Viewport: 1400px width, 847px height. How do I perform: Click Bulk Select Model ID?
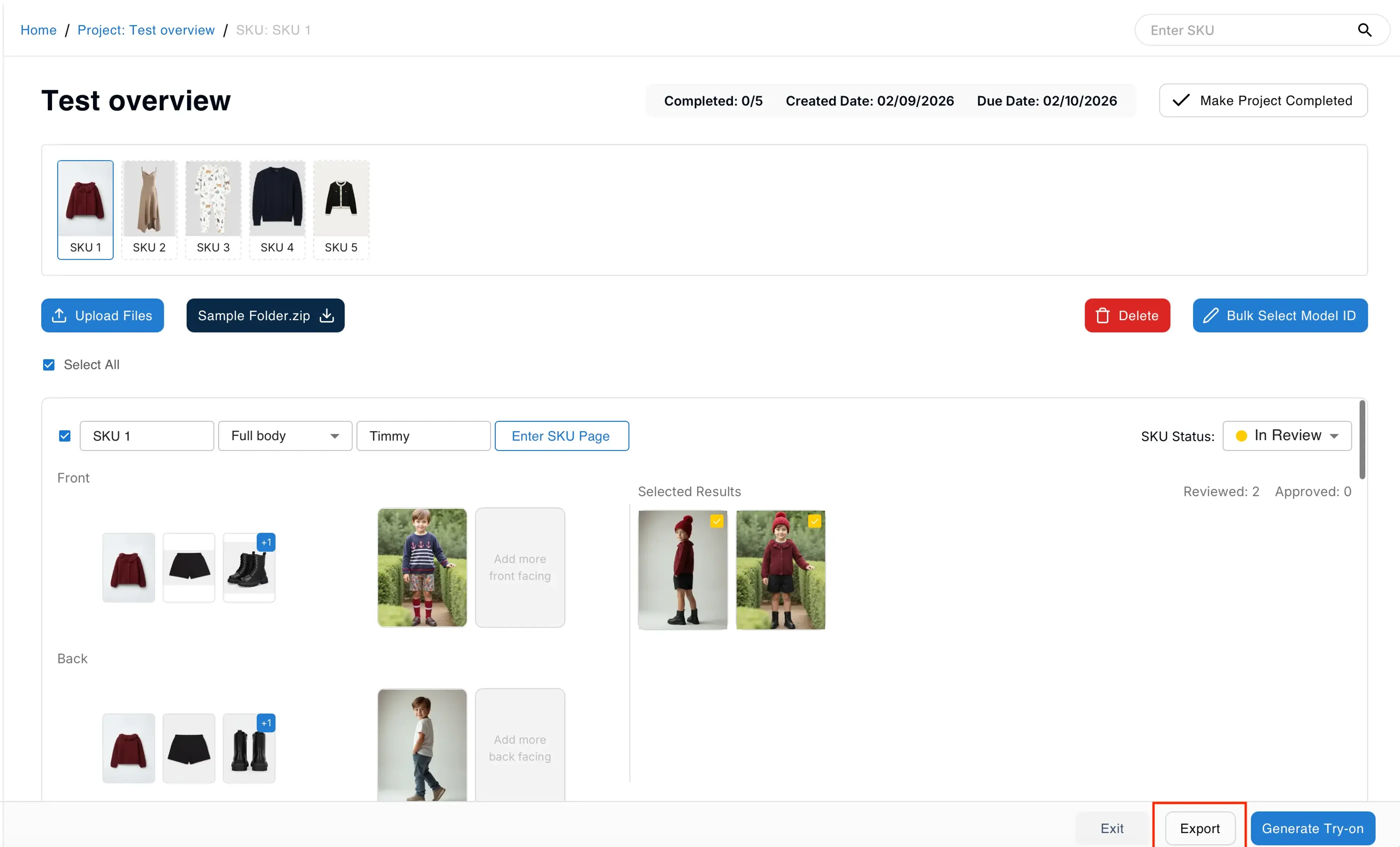tap(1280, 315)
